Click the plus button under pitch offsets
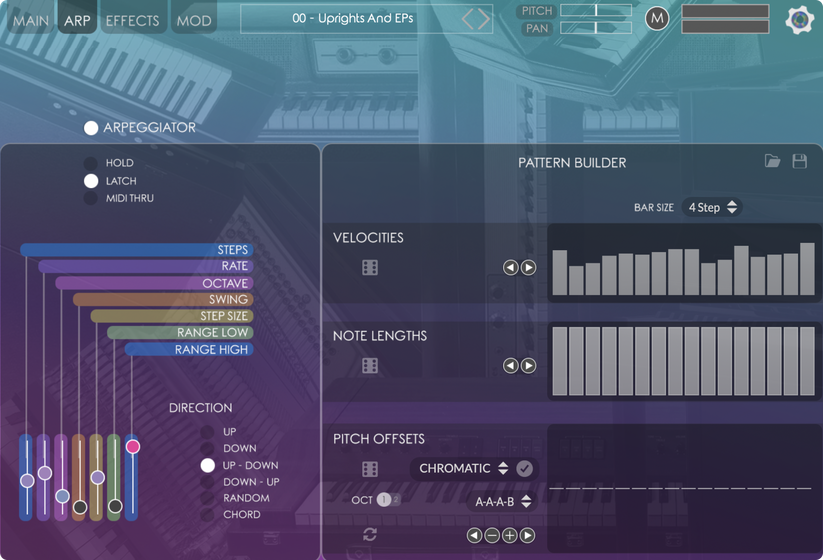The width and height of the screenshot is (823, 560). coord(510,536)
